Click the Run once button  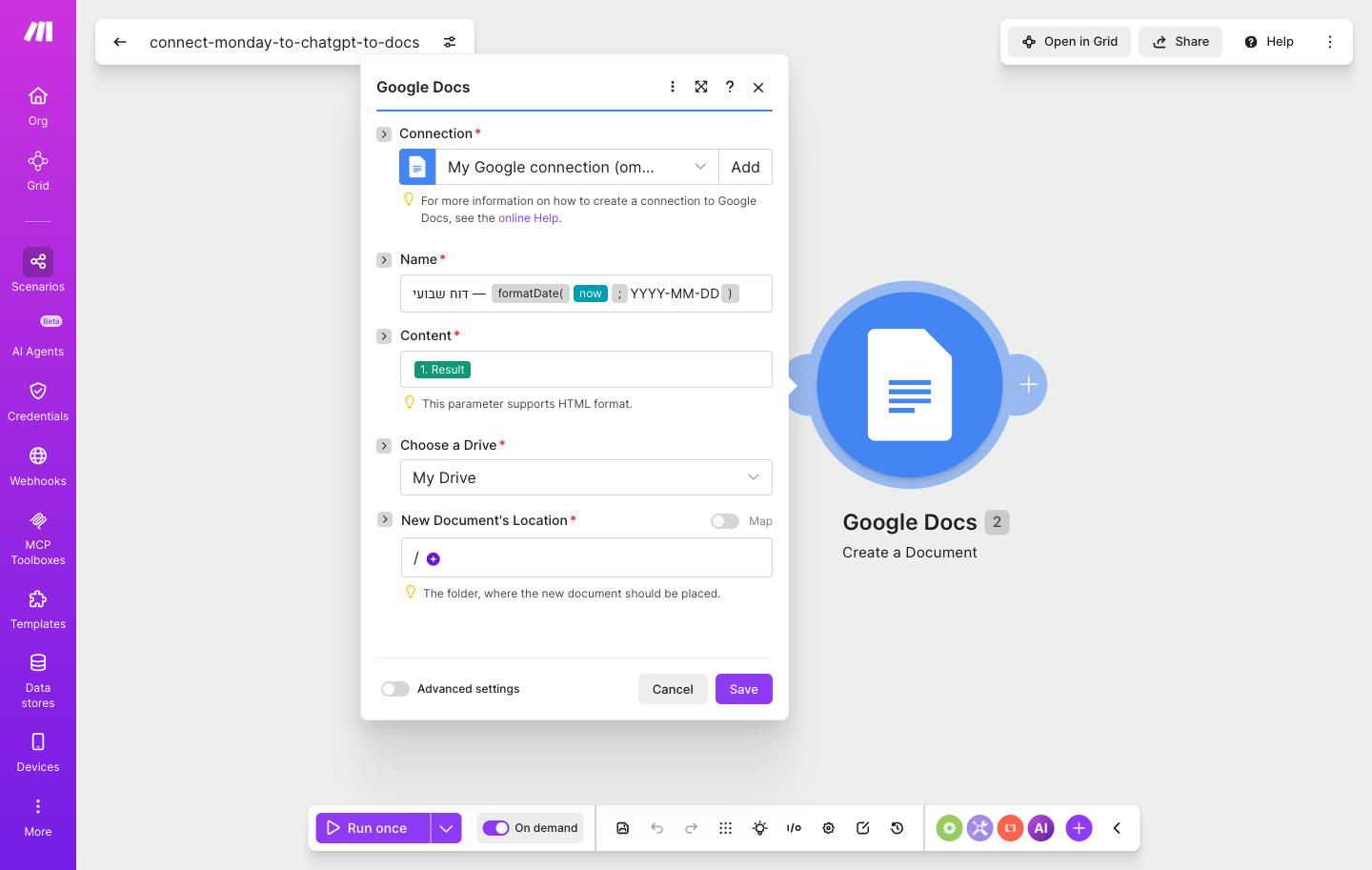373,828
